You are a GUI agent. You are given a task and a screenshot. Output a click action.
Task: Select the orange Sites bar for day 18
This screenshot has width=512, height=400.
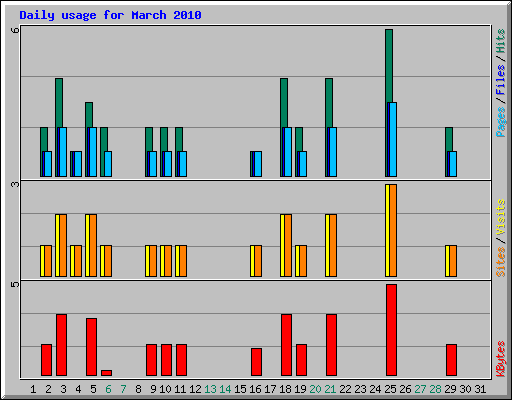[x=288, y=245]
